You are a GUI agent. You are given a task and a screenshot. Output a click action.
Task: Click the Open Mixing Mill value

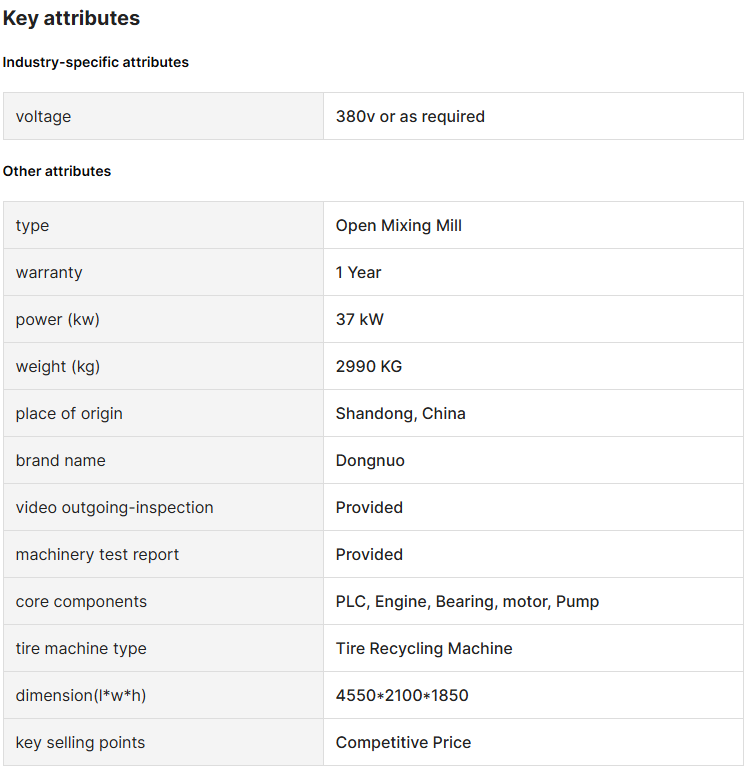point(399,226)
